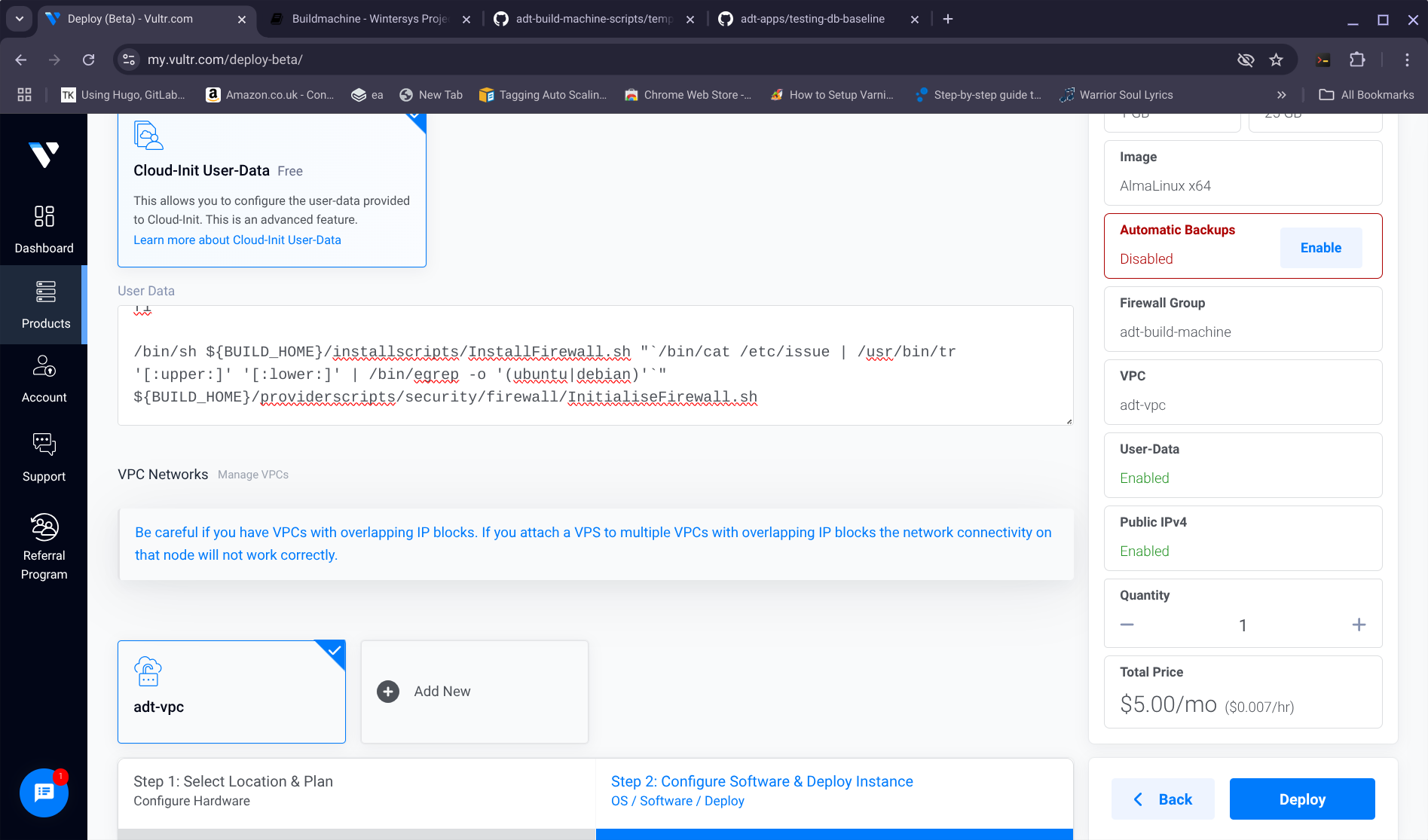Open the Dashboard sidebar icon
Viewport: 1428px width, 840px height.
(44, 229)
